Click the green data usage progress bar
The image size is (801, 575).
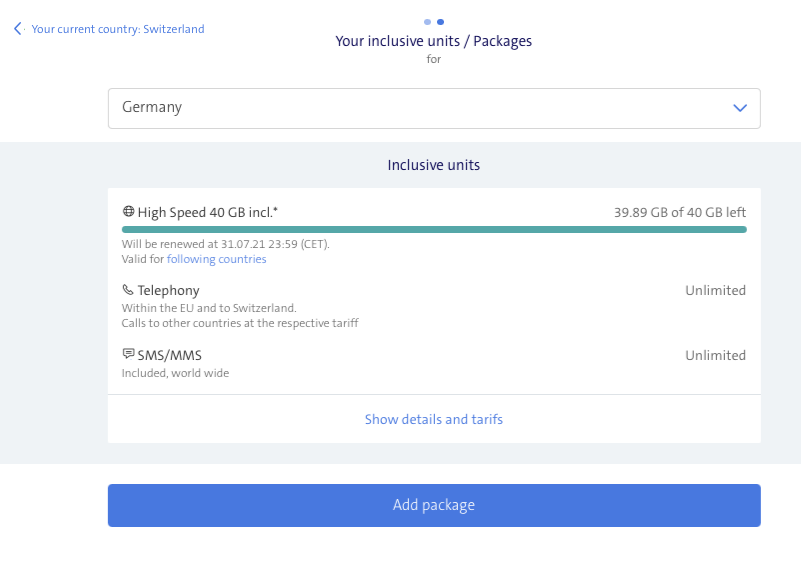[434, 229]
